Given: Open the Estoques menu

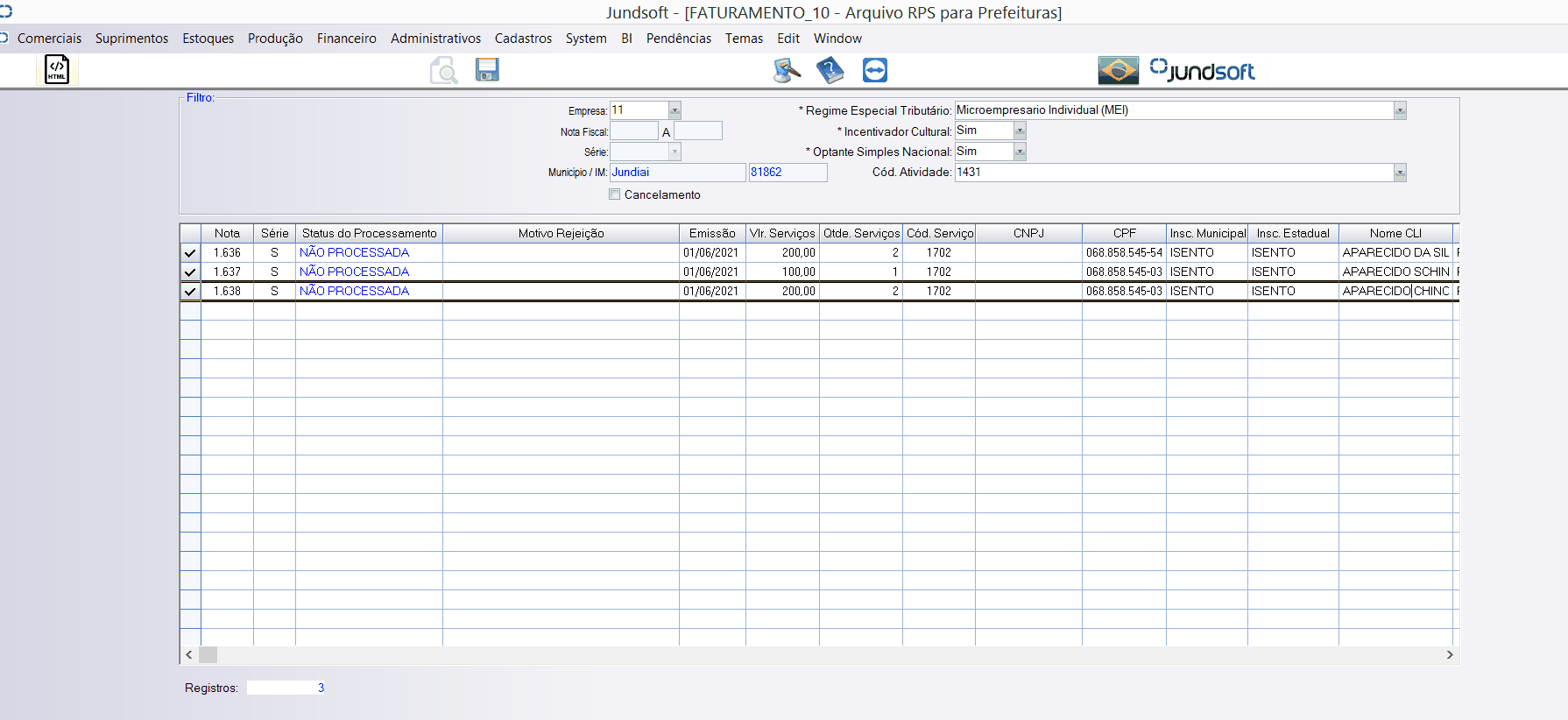Looking at the screenshot, I should (208, 39).
